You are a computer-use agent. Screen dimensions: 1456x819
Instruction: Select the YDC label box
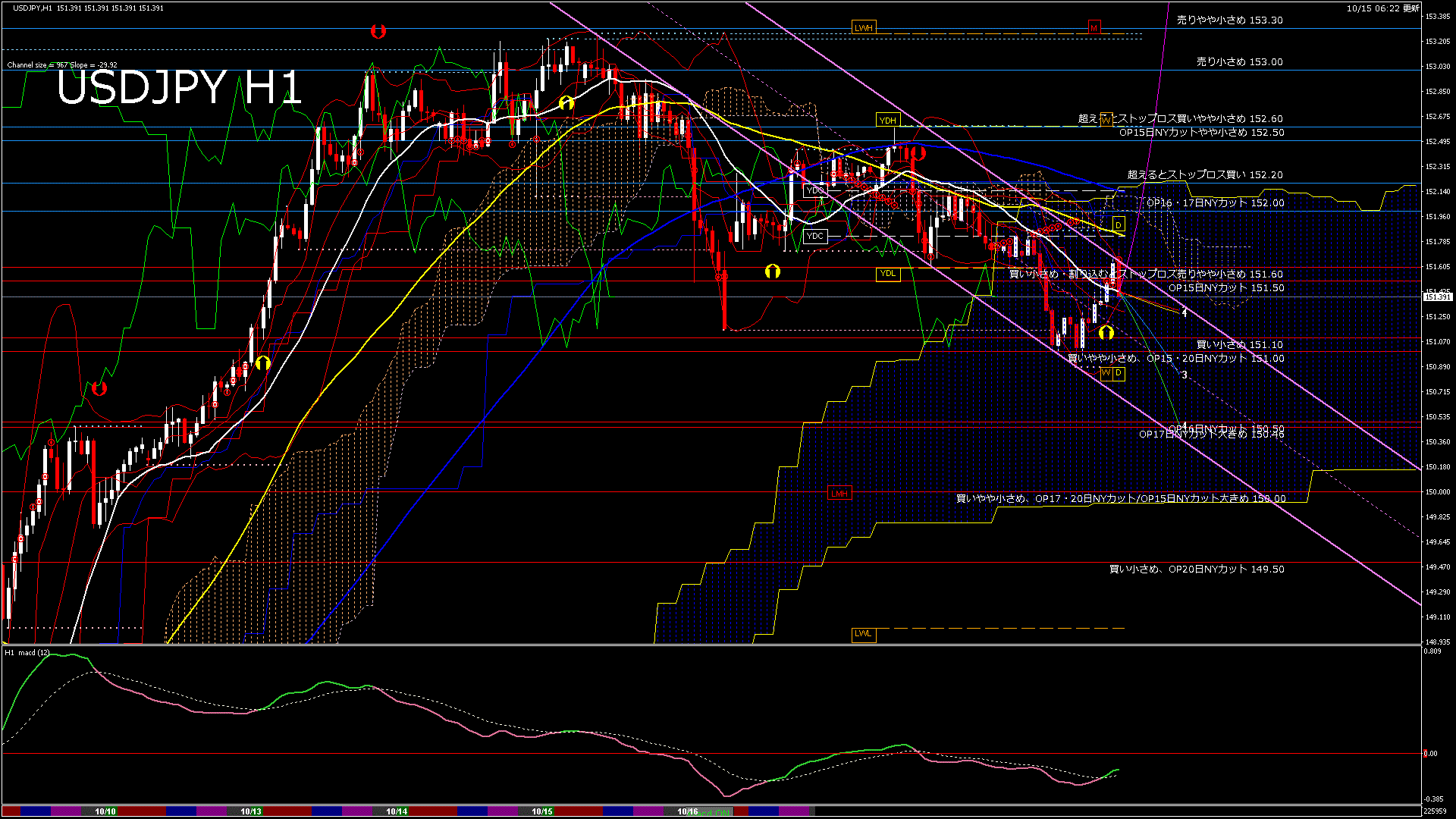click(814, 236)
